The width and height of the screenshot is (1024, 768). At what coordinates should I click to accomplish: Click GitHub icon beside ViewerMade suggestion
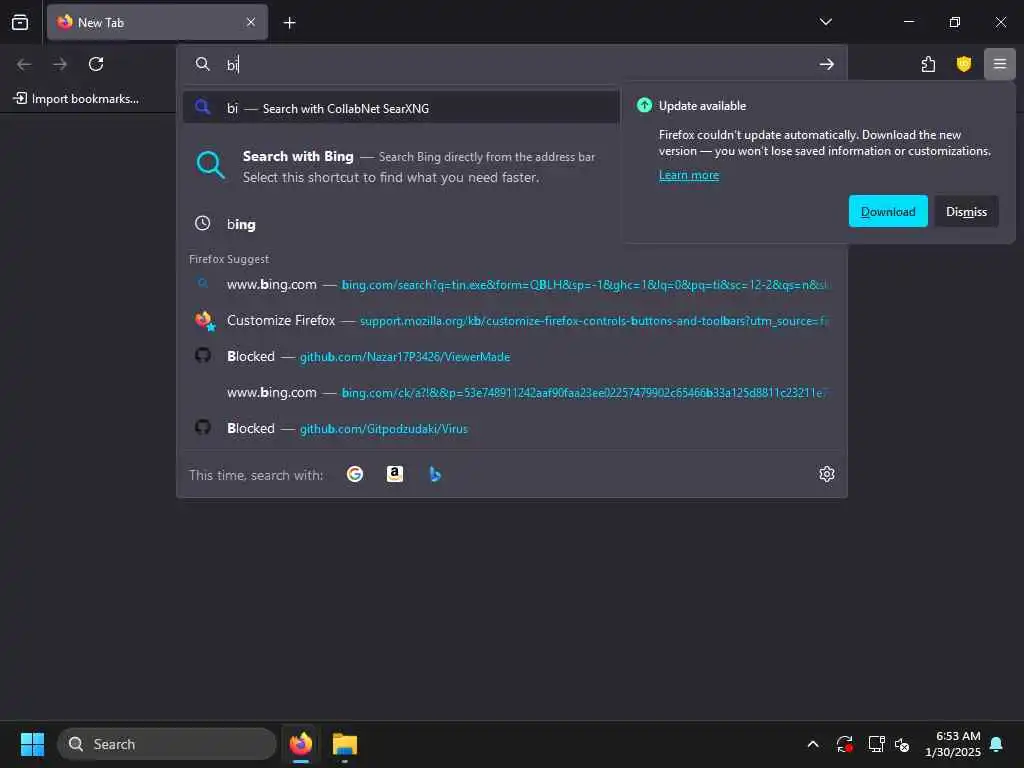(203, 355)
